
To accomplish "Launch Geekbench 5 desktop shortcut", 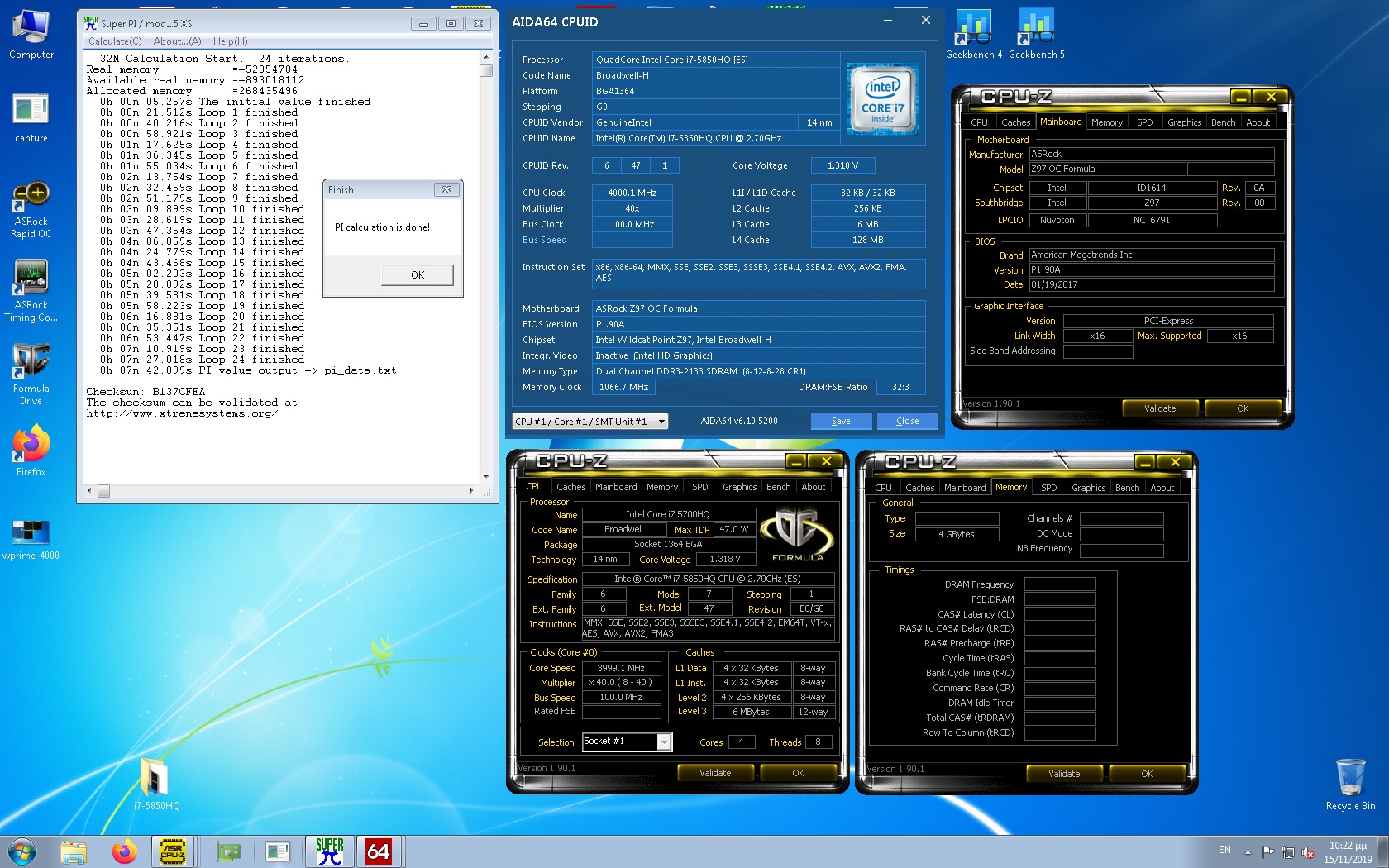I will tap(1037, 35).
